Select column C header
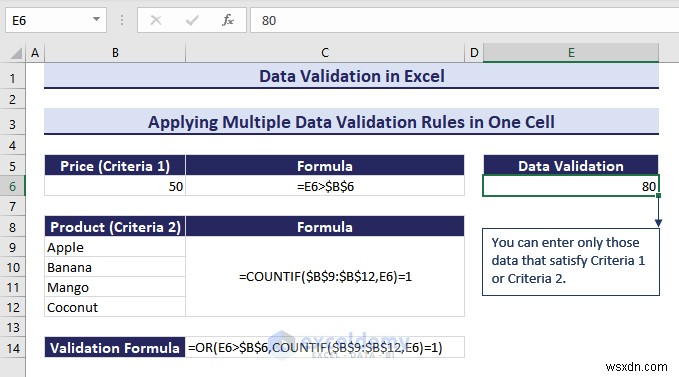The image size is (679, 377). click(325, 53)
